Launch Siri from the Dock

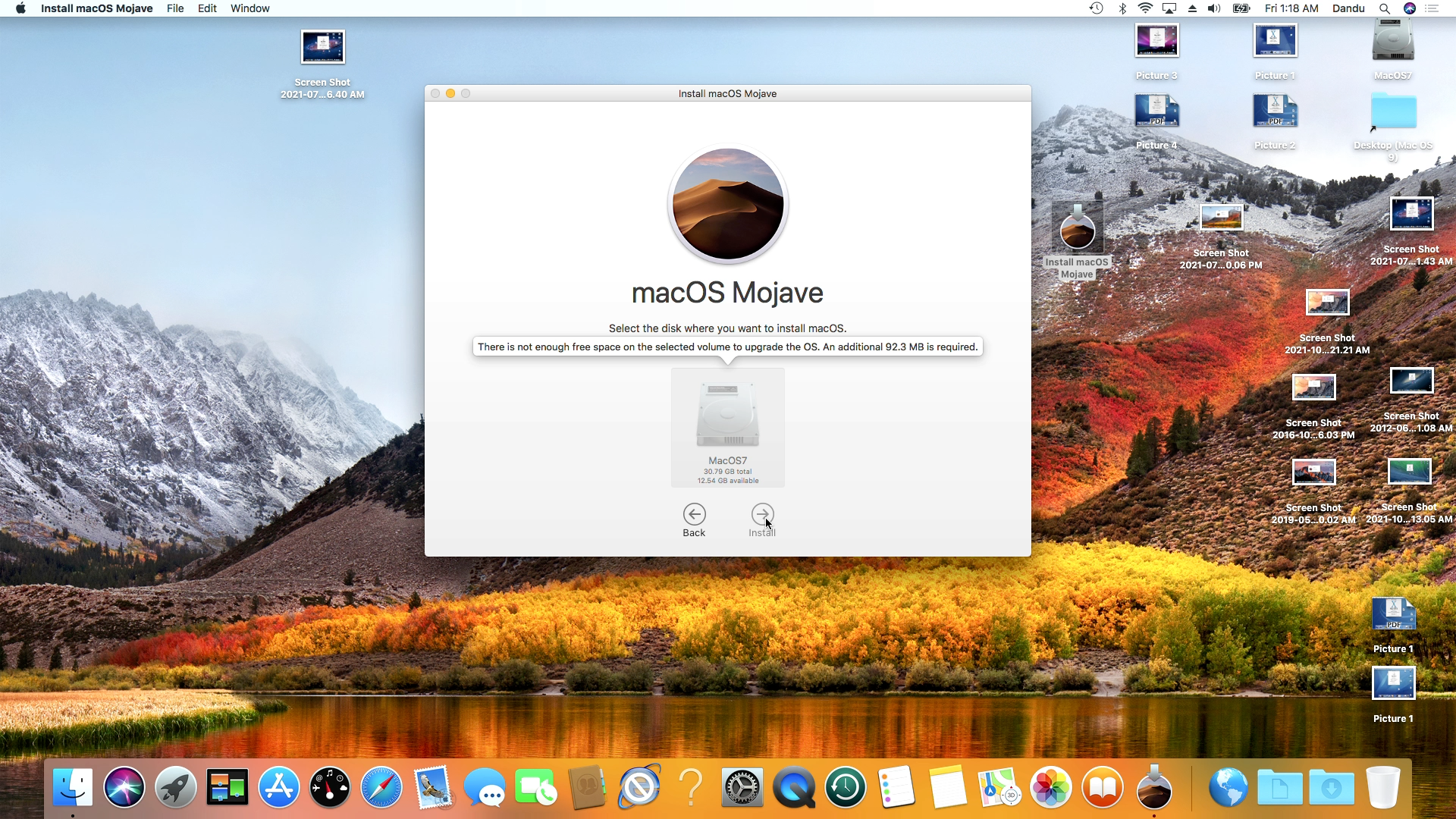[x=124, y=787]
